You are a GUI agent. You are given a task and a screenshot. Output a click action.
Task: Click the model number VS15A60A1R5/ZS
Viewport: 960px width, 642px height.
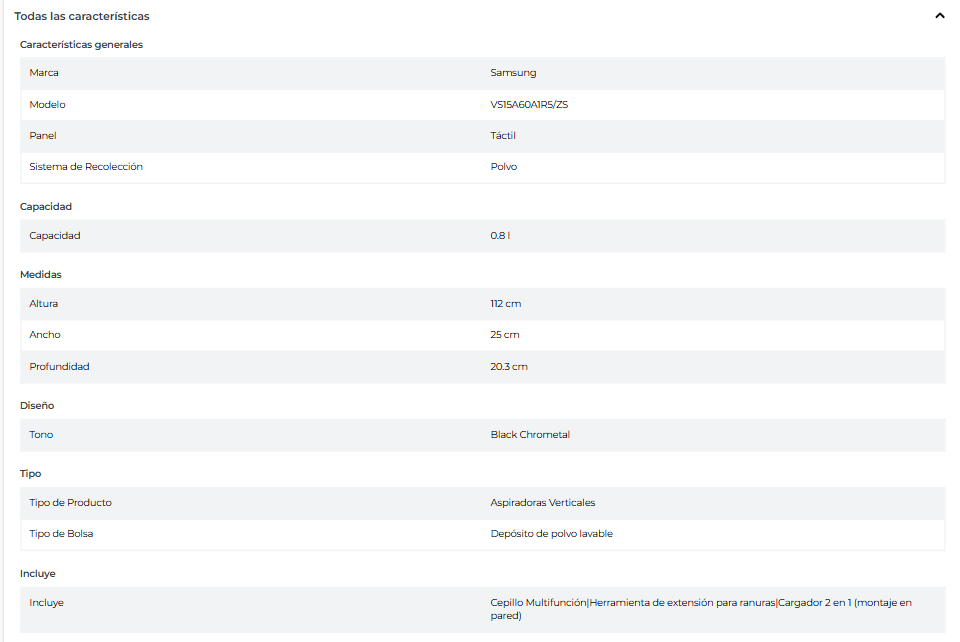[x=529, y=105]
